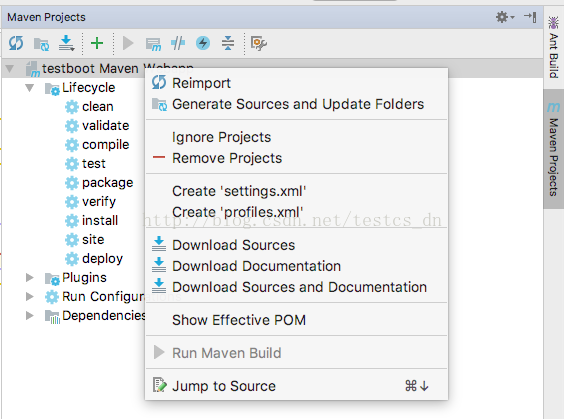Choose Download Sources from the context menu
This screenshot has height=419, width=564.
click(x=296, y=245)
